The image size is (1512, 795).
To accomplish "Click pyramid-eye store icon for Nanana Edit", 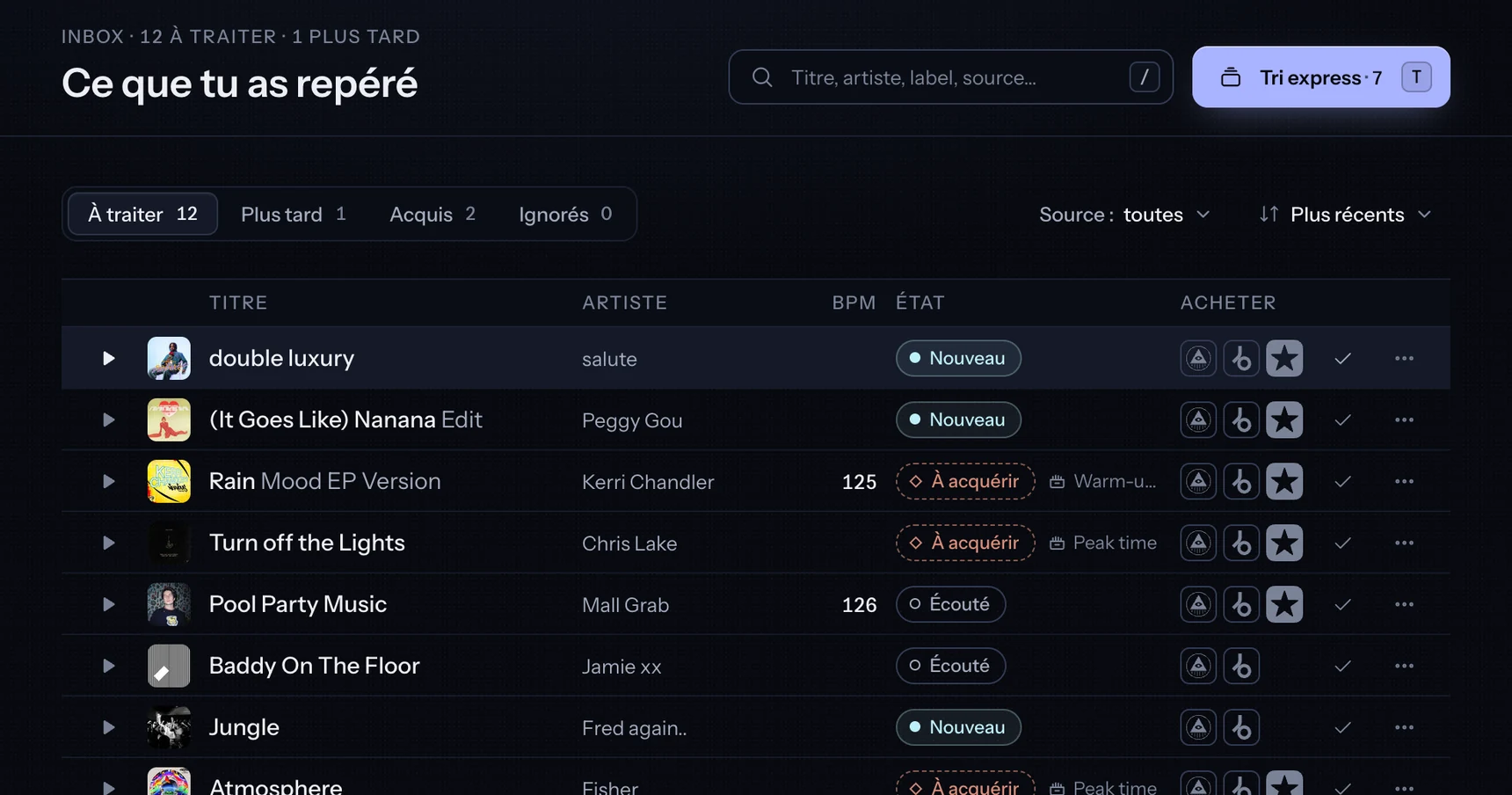I will coord(1198,419).
